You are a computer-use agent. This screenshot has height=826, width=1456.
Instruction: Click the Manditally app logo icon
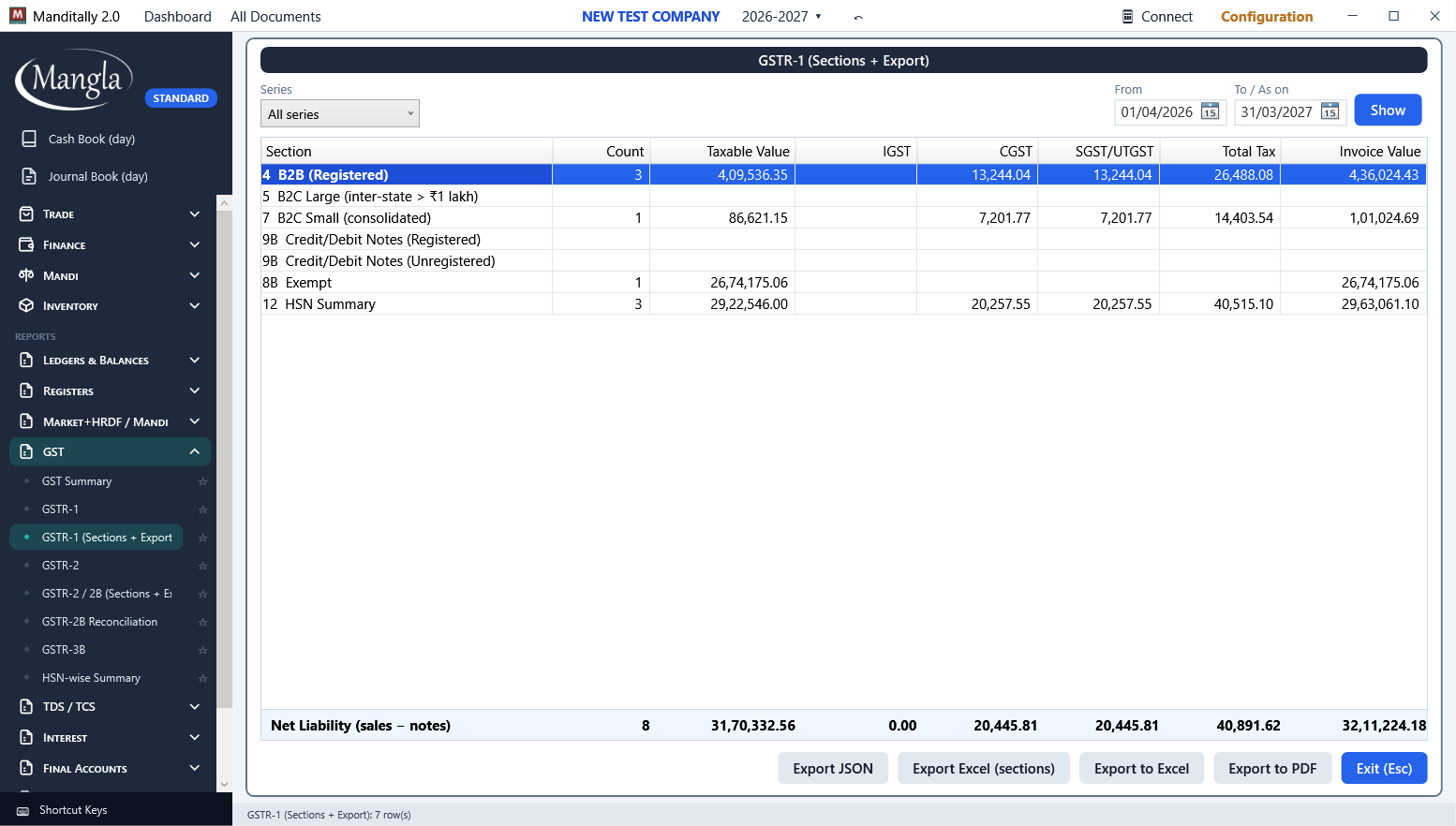point(17,16)
